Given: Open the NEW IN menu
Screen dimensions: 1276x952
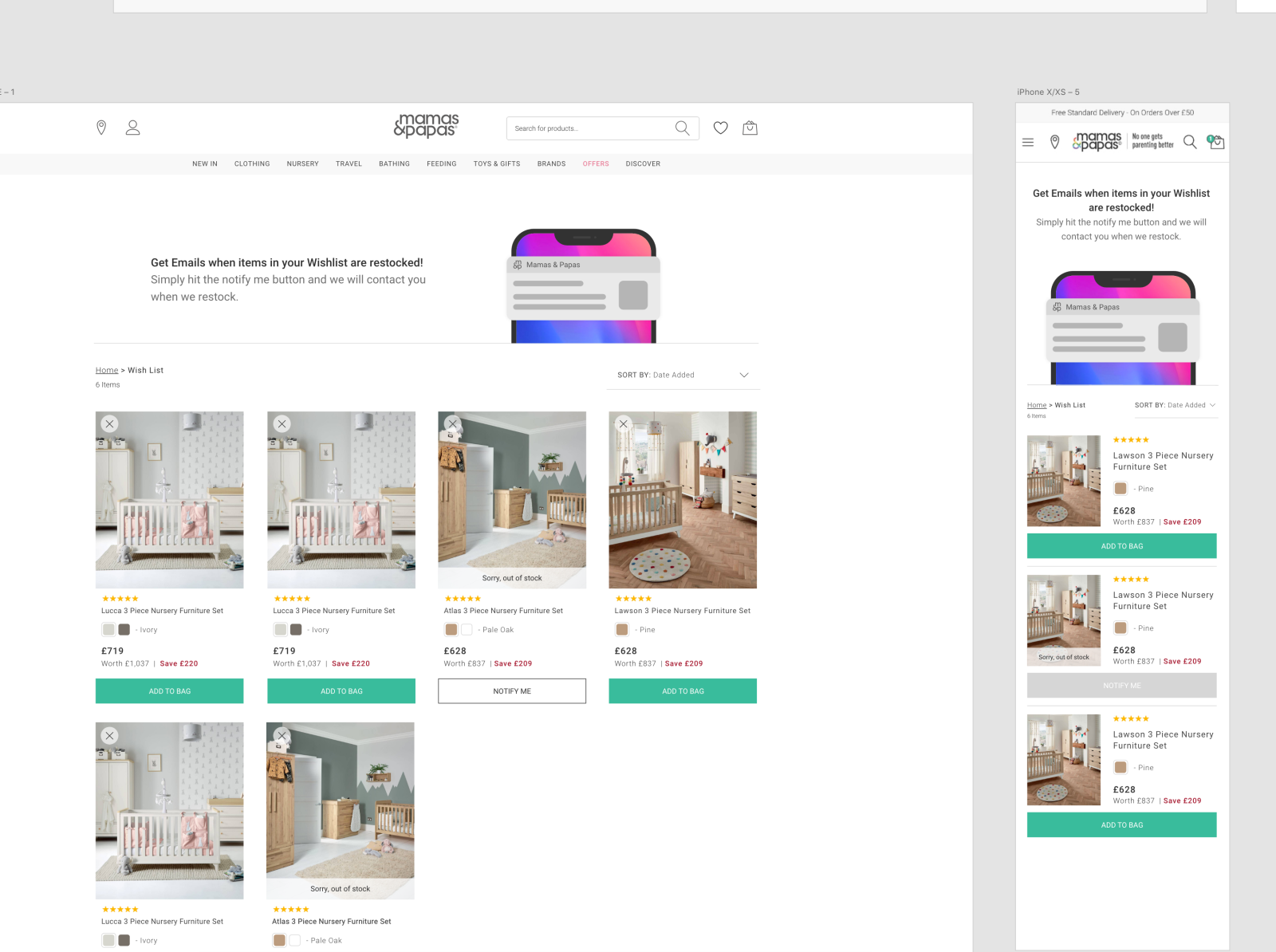Looking at the screenshot, I should click(205, 164).
